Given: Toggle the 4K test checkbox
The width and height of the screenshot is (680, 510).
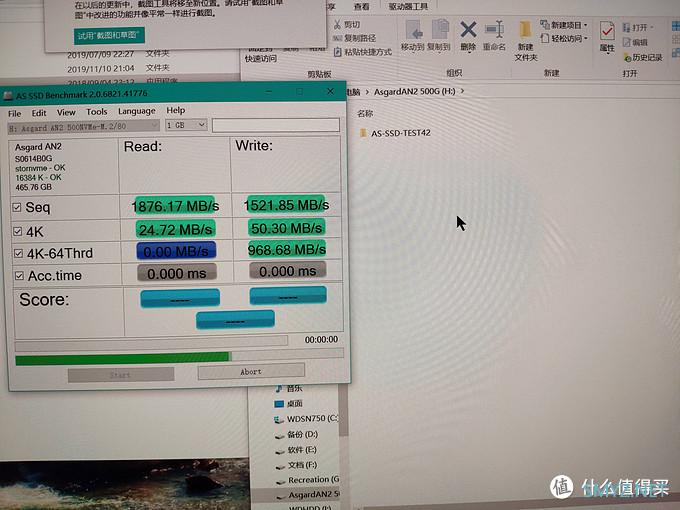Looking at the screenshot, I should pos(17,231).
